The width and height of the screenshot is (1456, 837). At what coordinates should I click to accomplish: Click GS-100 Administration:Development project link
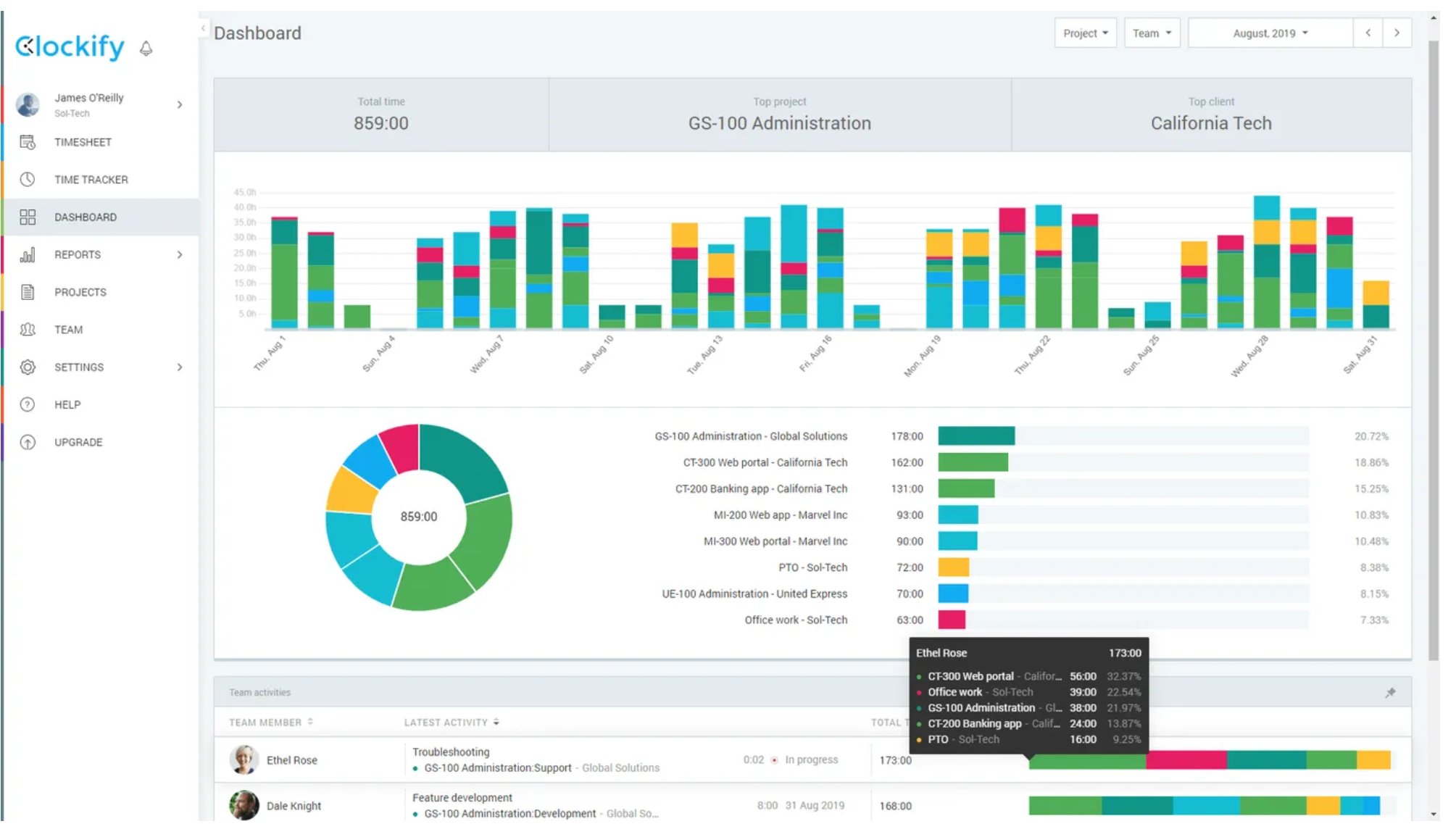[x=509, y=814]
